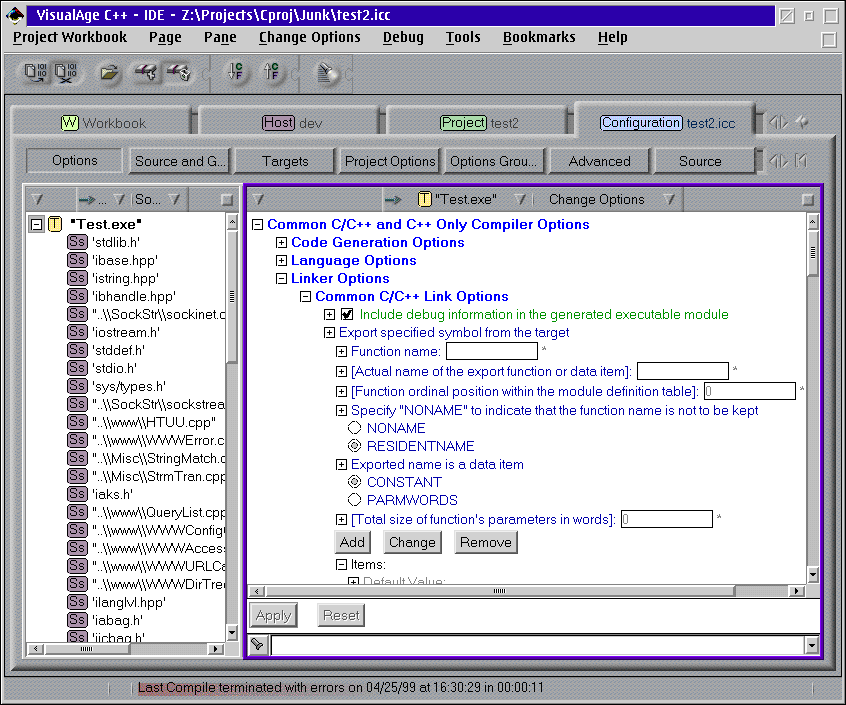Click the Reset button
846x705 pixels.
click(341, 615)
